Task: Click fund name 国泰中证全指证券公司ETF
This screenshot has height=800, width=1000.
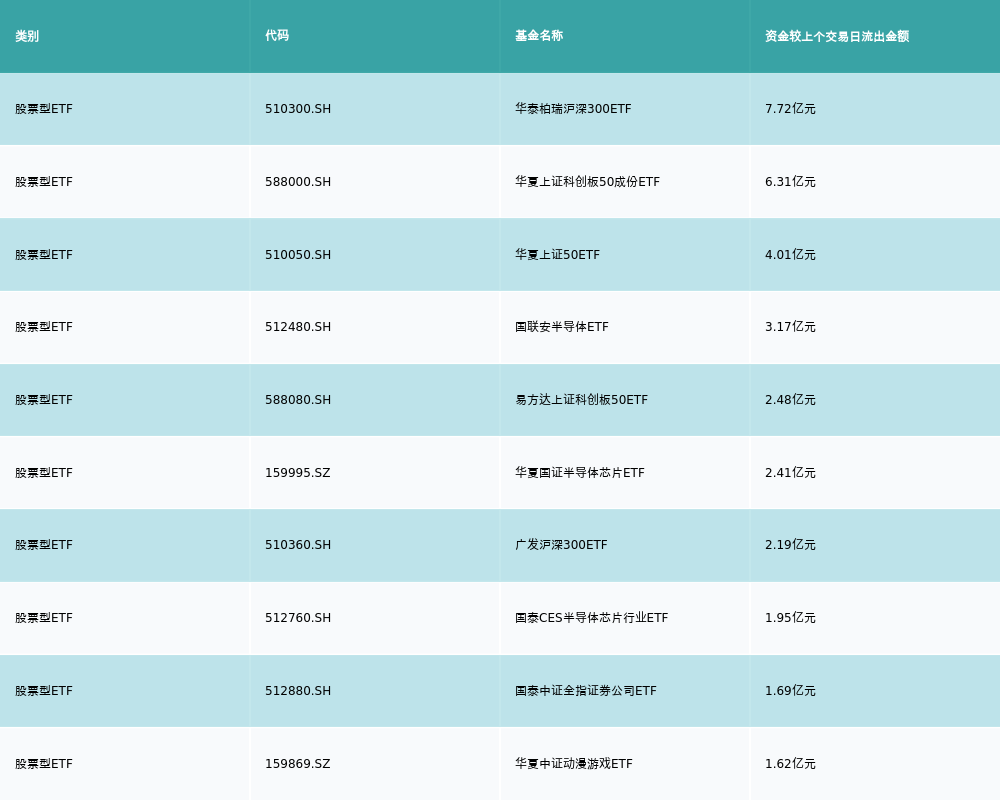Action: pos(586,691)
